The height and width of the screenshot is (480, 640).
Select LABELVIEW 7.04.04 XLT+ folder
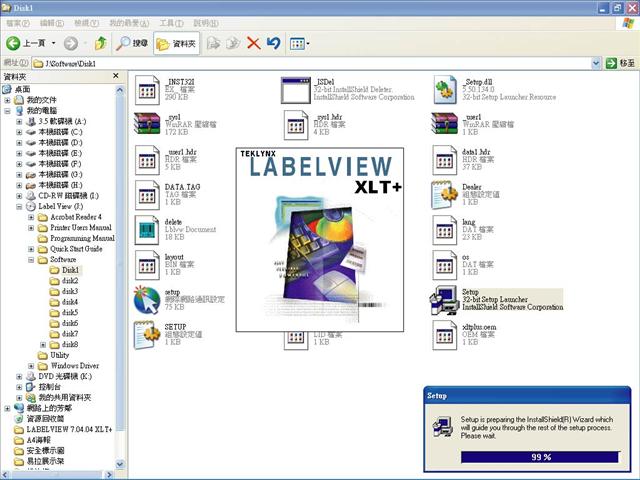(x=63, y=429)
